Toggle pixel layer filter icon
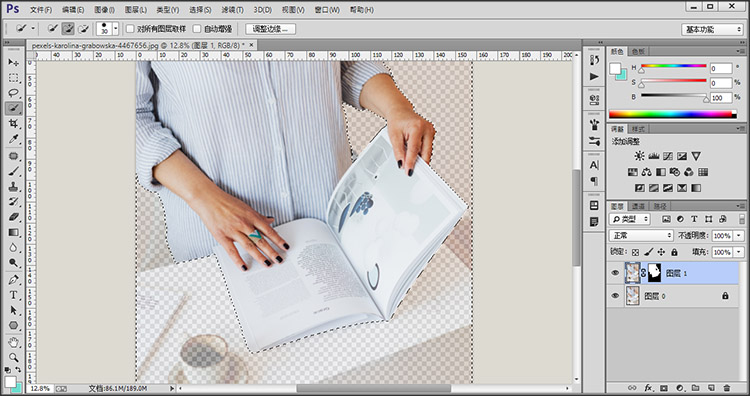Viewport: 750px width, 396px height. (x=666, y=219)
